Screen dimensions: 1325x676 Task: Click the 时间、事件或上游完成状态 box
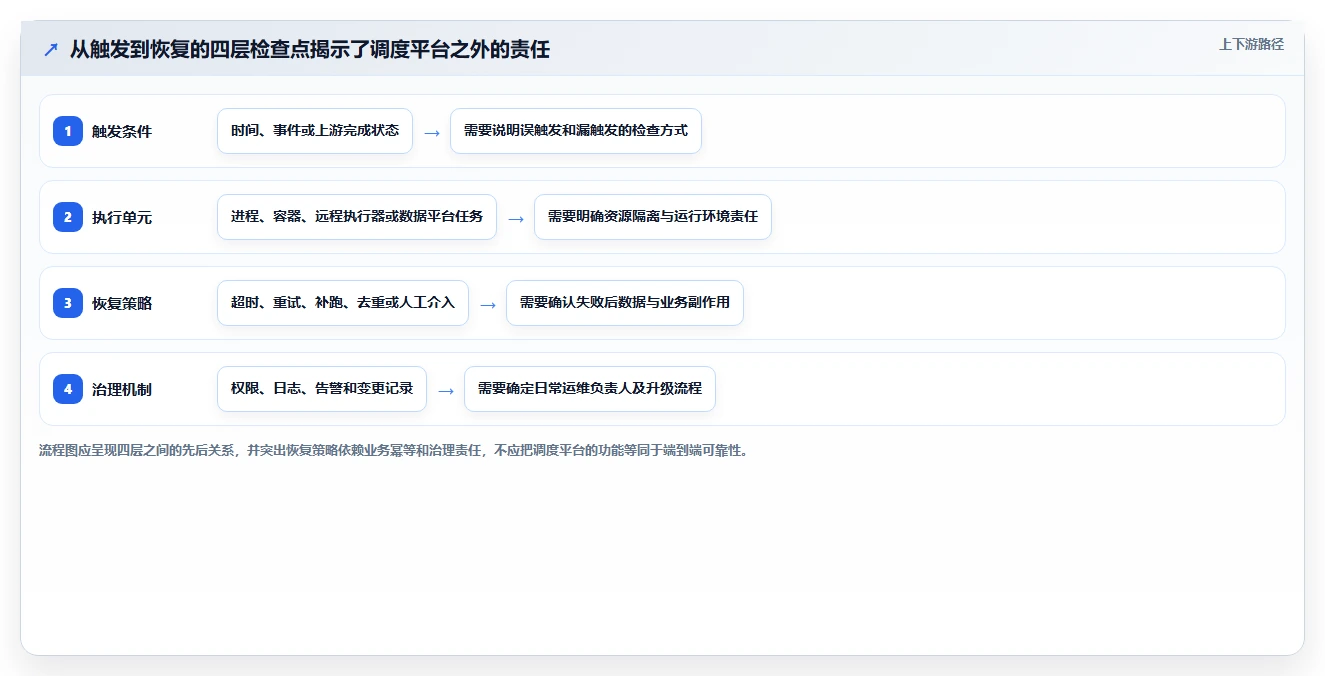[315, 131]
